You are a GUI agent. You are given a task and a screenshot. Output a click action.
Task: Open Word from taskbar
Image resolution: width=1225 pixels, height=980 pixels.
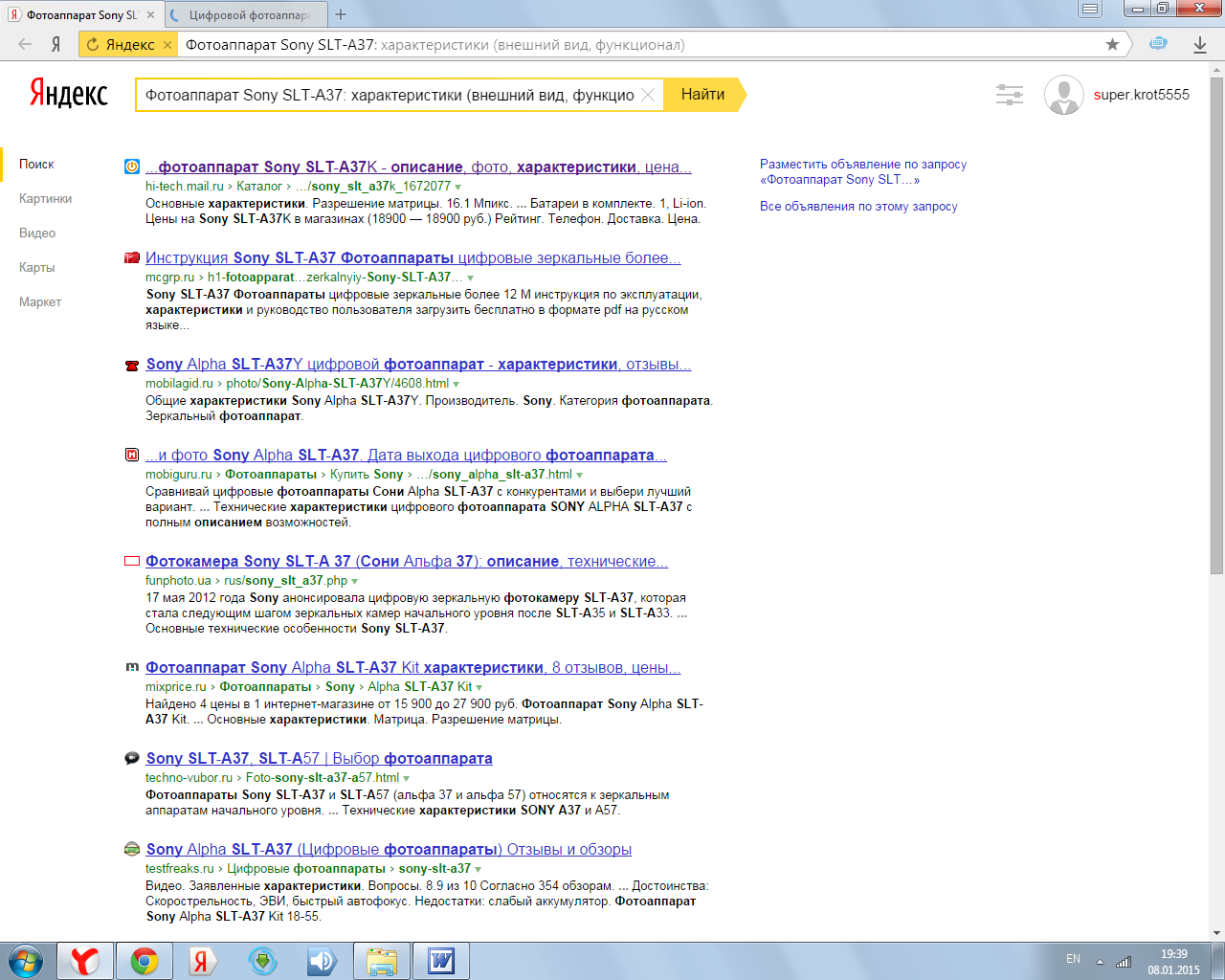[441, 960]
